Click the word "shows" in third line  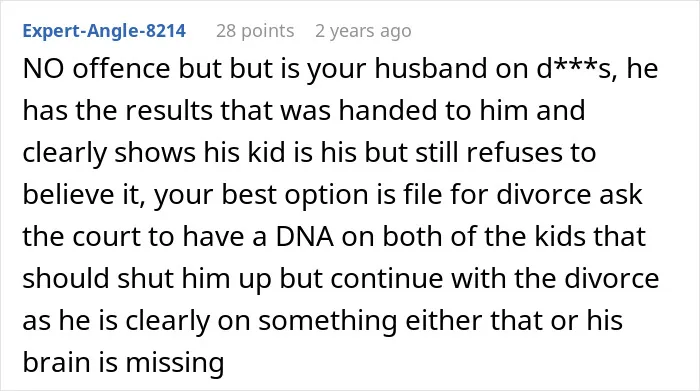(x=155, y=152)
